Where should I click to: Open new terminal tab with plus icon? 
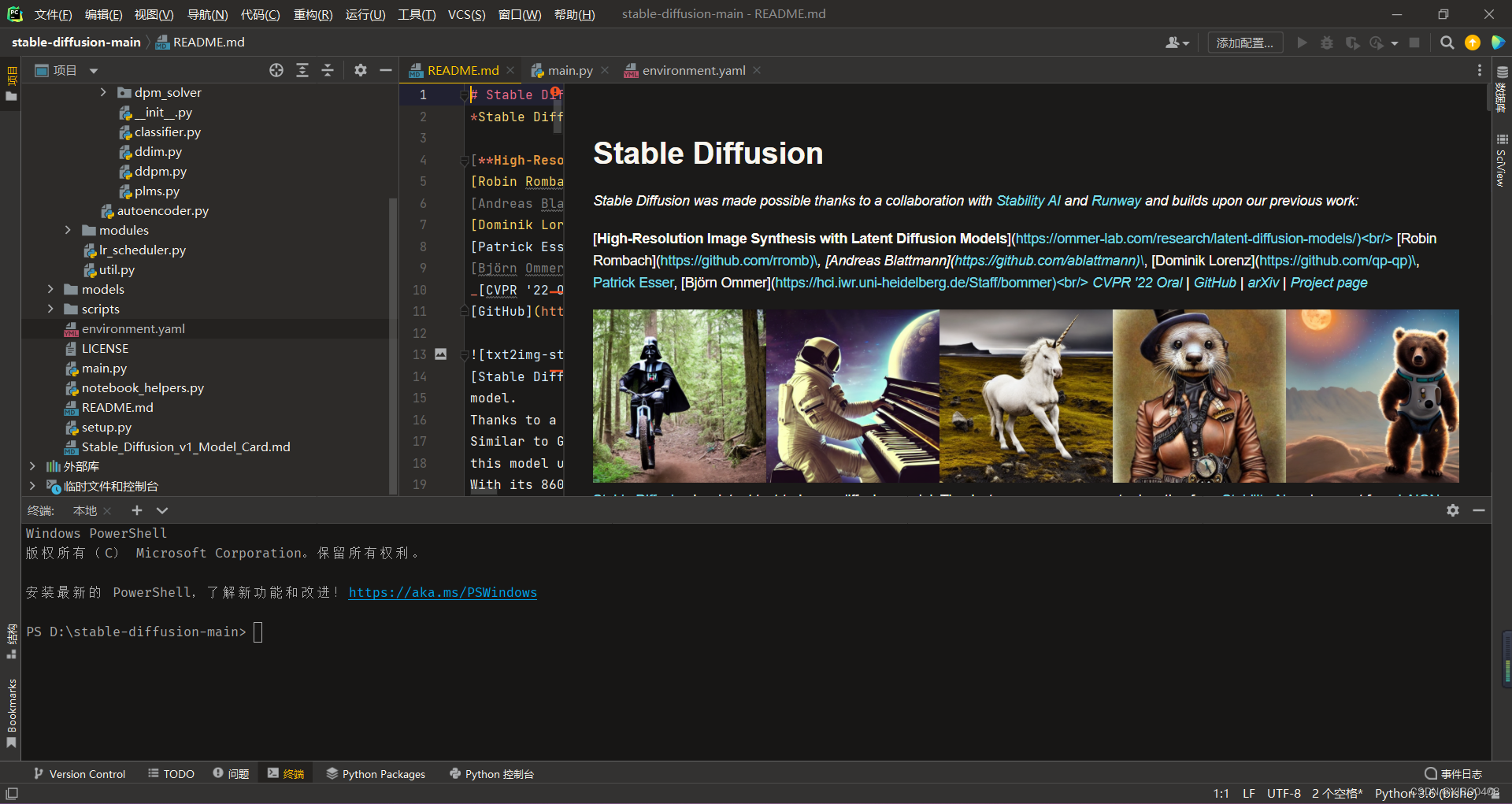[136, 510]
